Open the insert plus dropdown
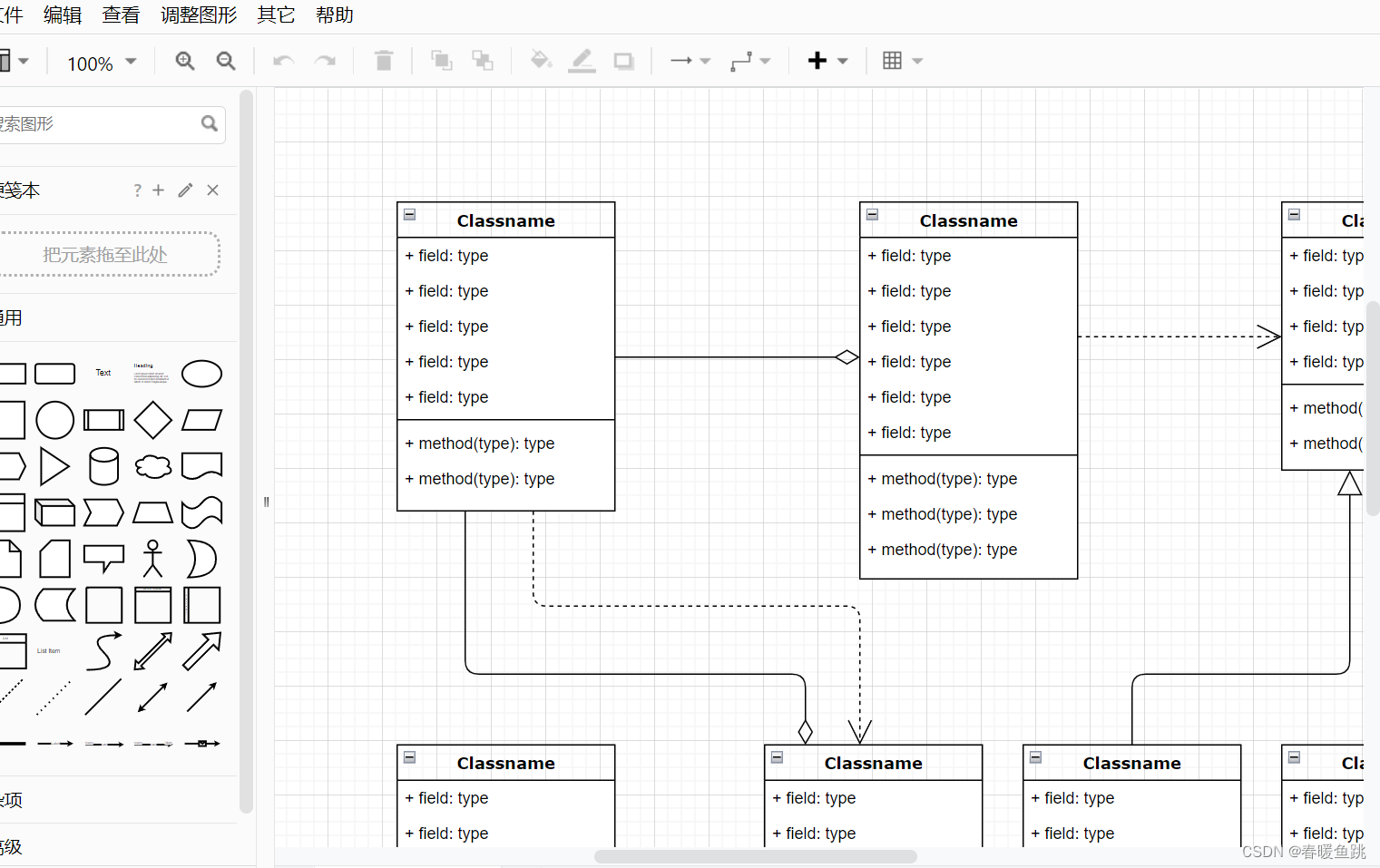 [827, 60]
